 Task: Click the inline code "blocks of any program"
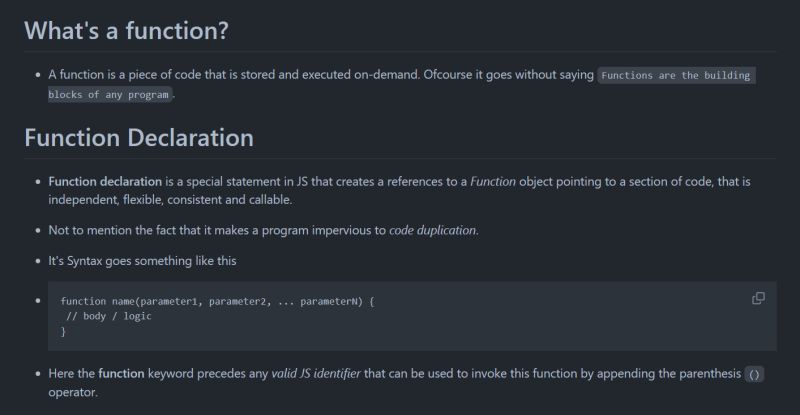(x=109, y=95)
